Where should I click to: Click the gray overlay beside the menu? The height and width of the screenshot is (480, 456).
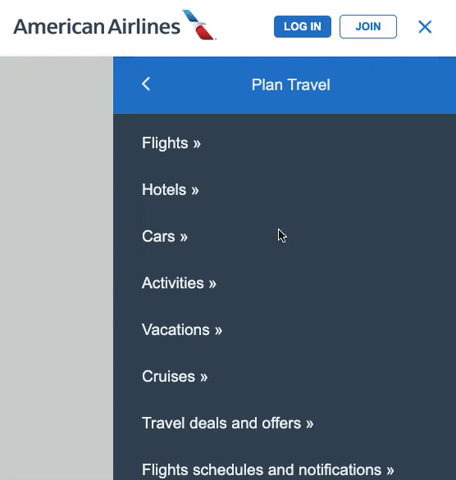[x=56, y=268]
